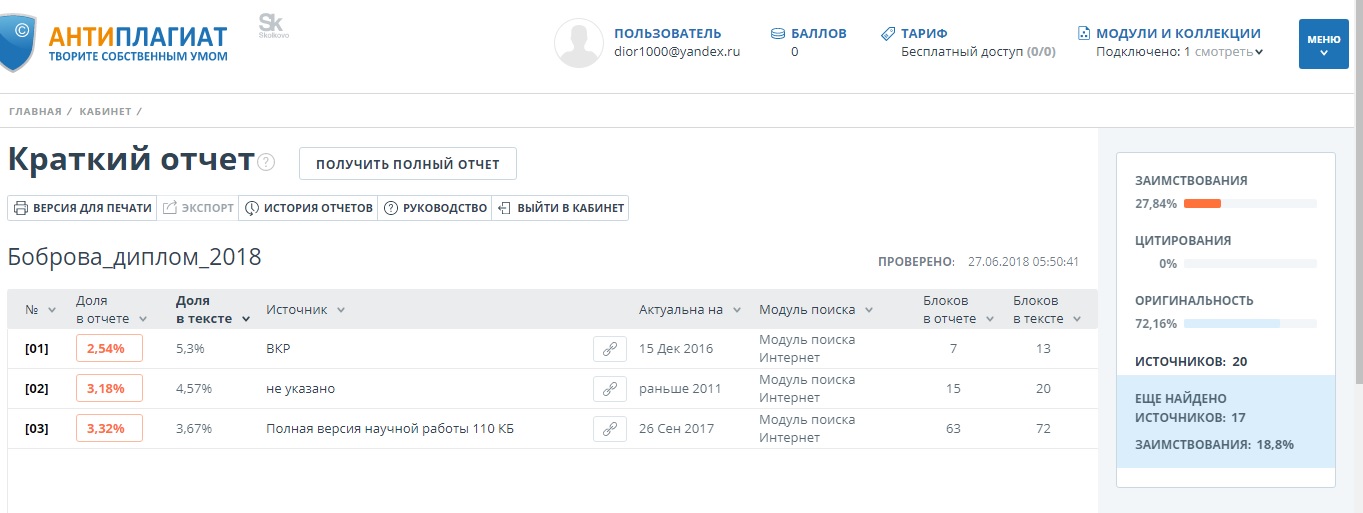The image size is (1363, 513).
Task: Click help question mark beside Краткий отчет
Action: 266,163
